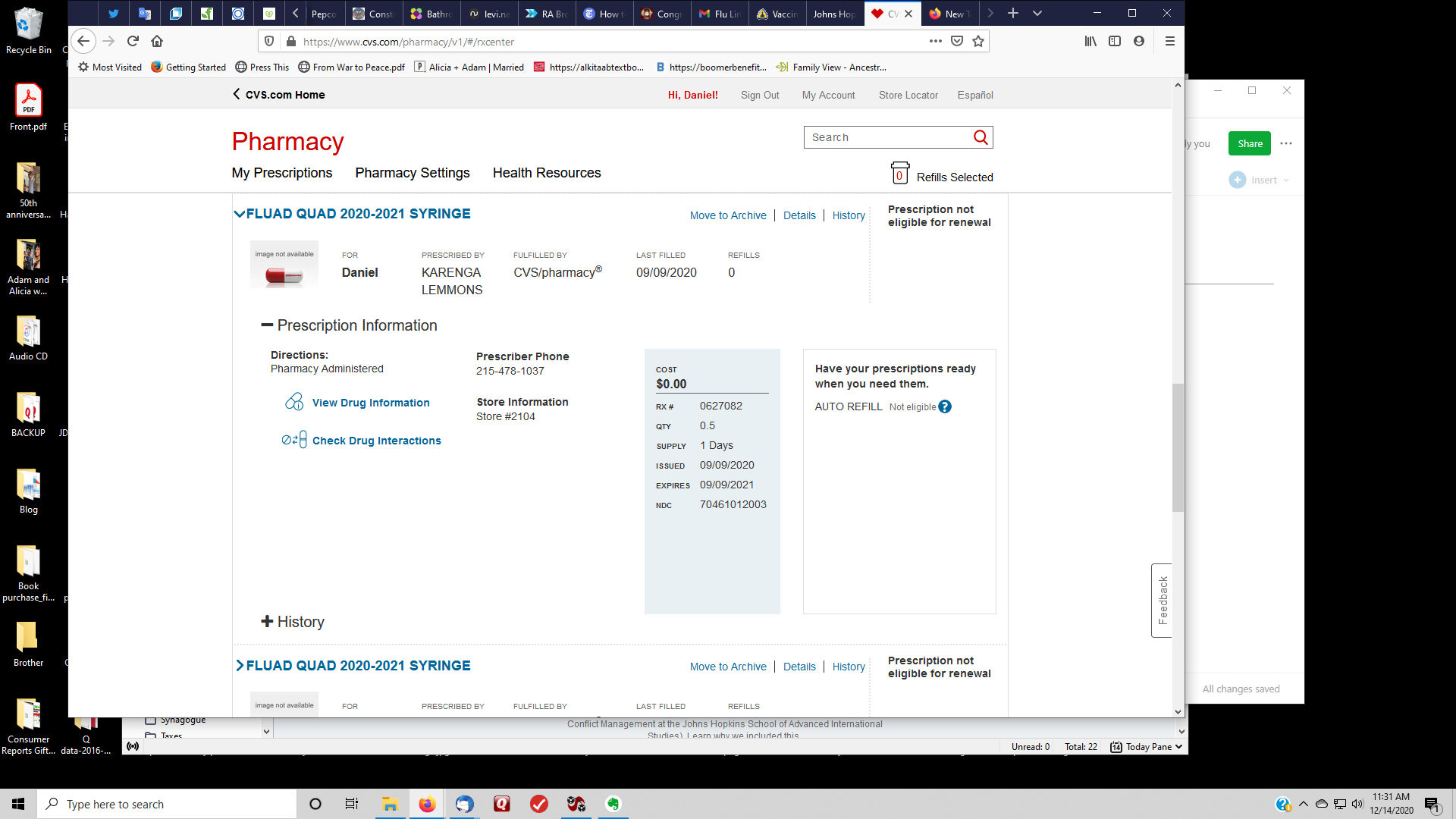Click the first Move to Archive link

pos(727,215)
